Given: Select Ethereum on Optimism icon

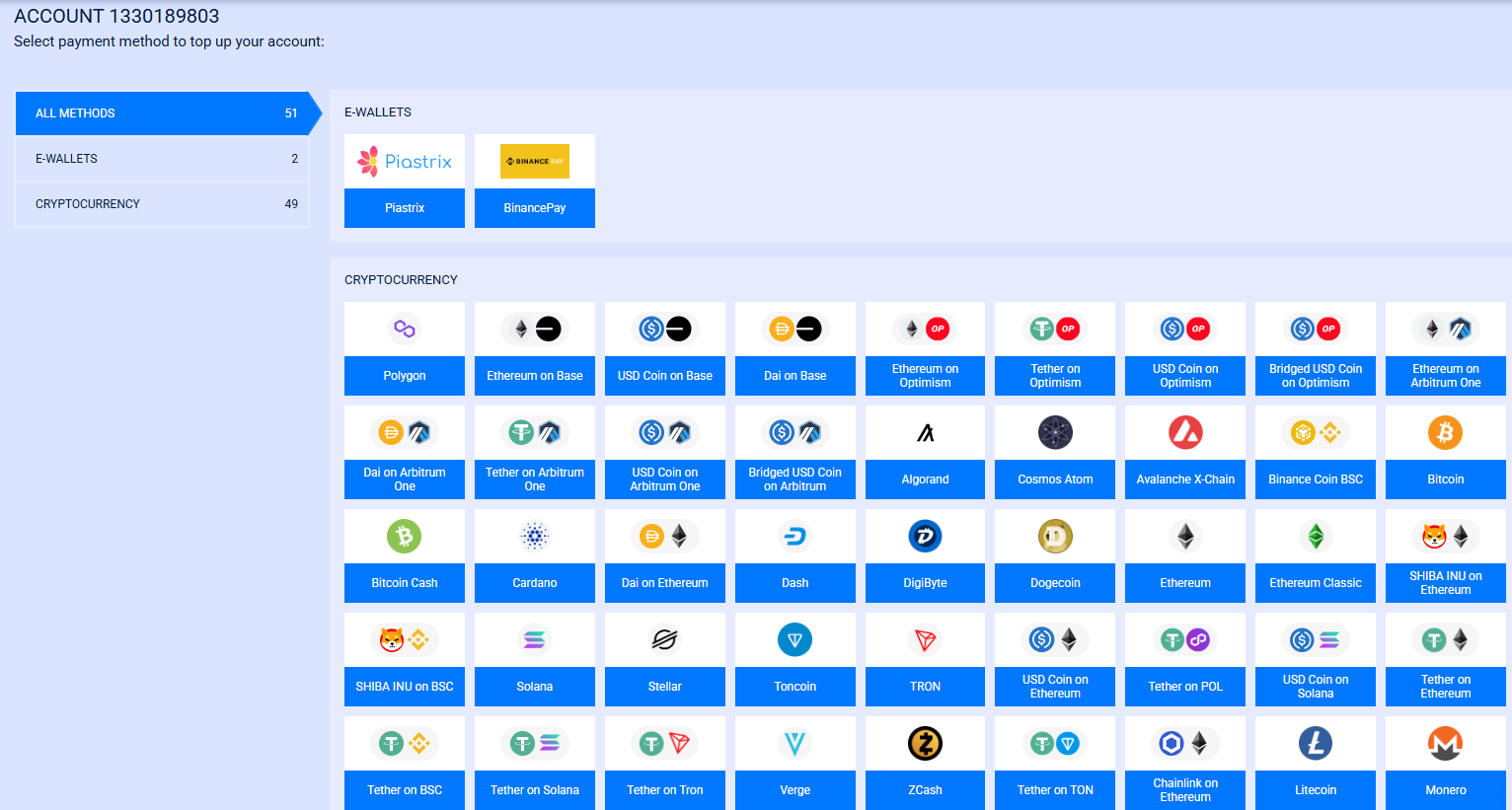Looking at the screenshot, I should pyautogui.click(x=926, y=329).
